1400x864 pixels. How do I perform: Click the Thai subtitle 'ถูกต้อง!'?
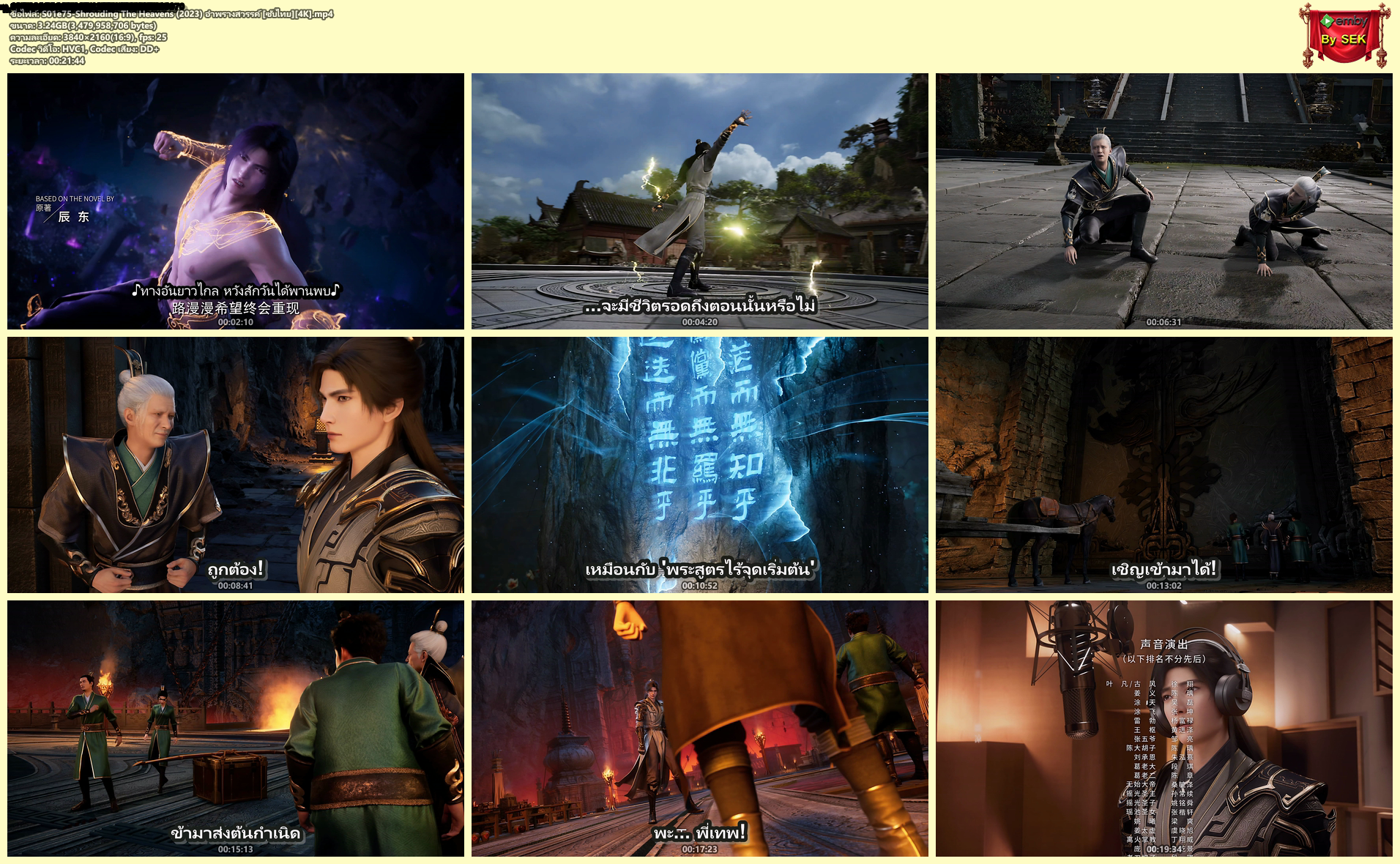236,569
